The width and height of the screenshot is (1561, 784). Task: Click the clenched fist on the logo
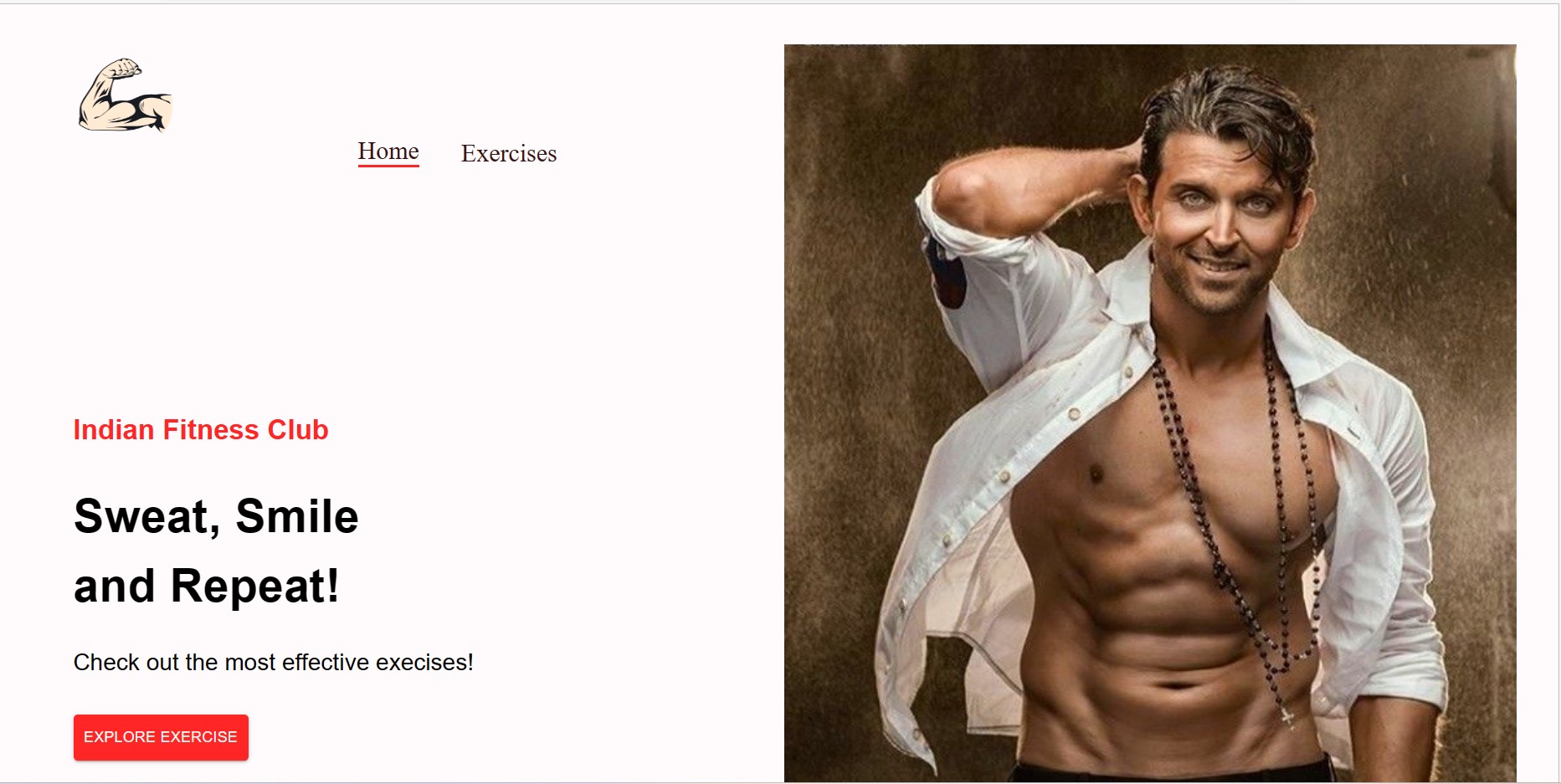pos(126,68)
